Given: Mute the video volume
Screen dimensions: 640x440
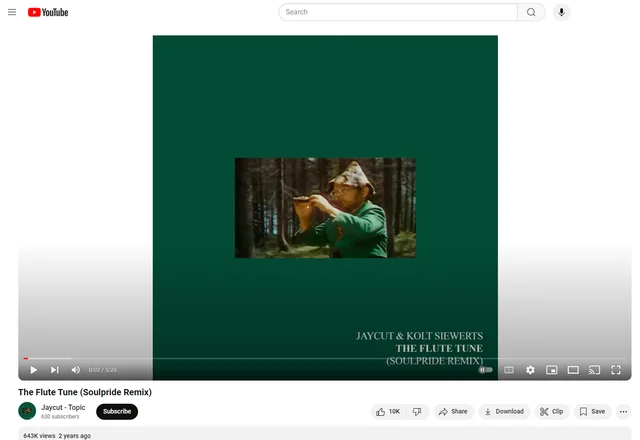Looking at the screenshot, I should coord(76,370).
